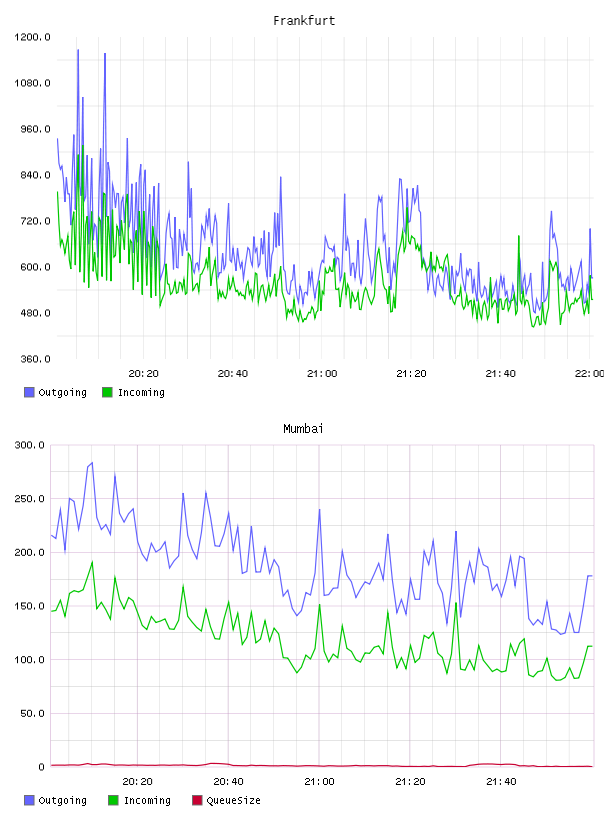Click the Frankfurt Incoming green legend swatch

tap(107, 392)
